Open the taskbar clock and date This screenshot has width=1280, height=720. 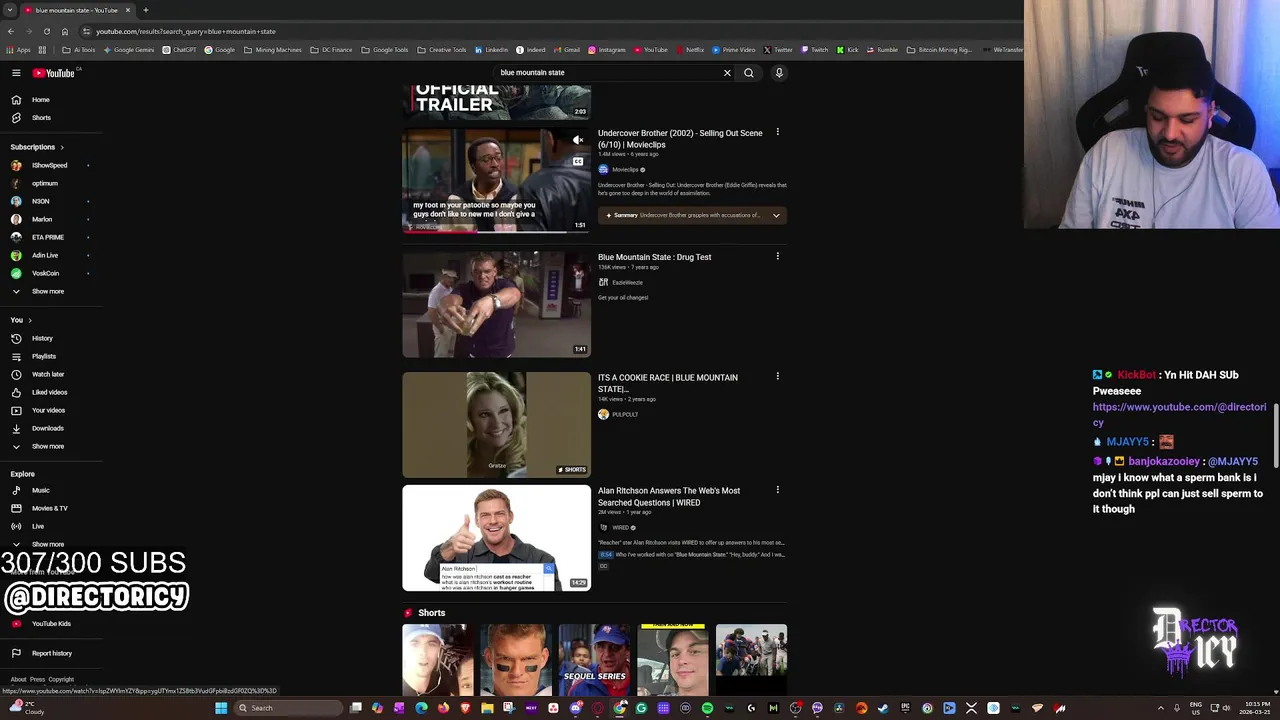click(x=1255, y=708)
